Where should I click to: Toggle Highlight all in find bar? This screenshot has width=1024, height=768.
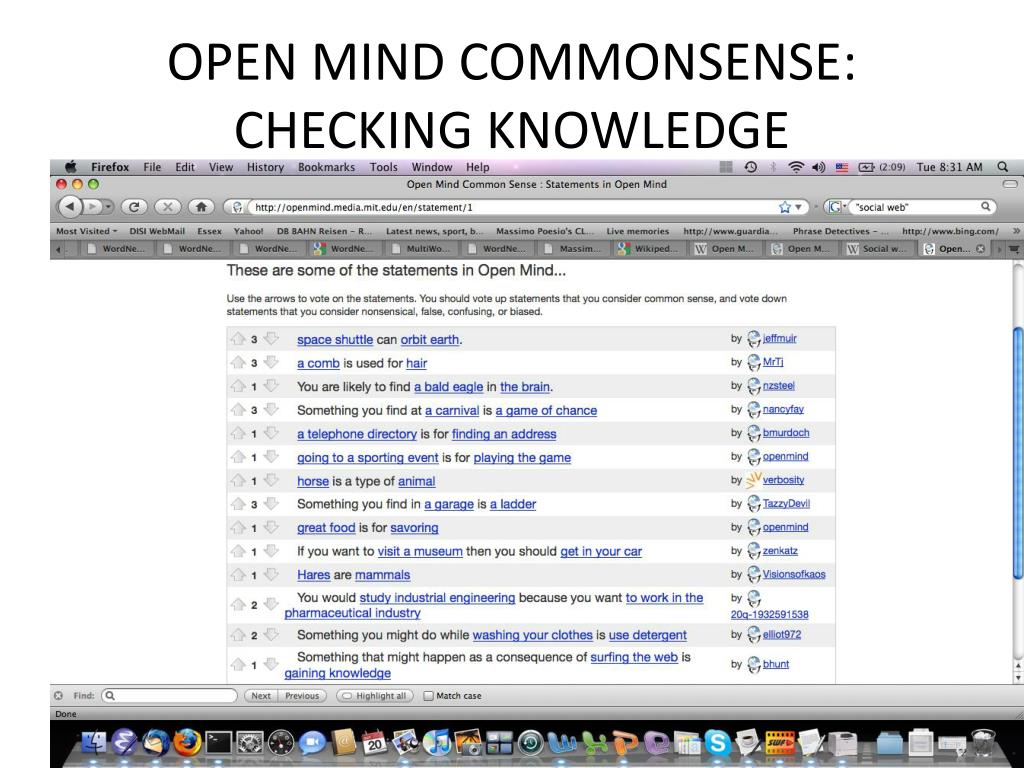[x=375, y=696]
